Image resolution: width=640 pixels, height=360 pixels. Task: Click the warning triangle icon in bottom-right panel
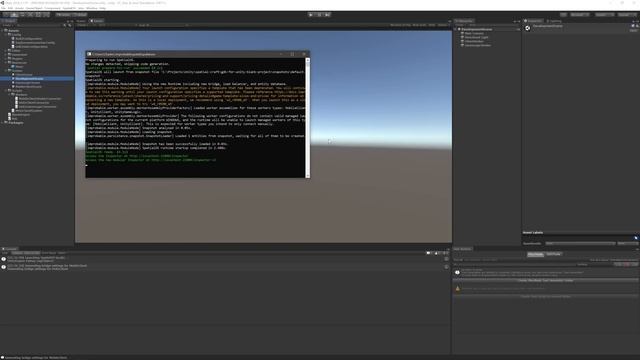tap(458, 289)
